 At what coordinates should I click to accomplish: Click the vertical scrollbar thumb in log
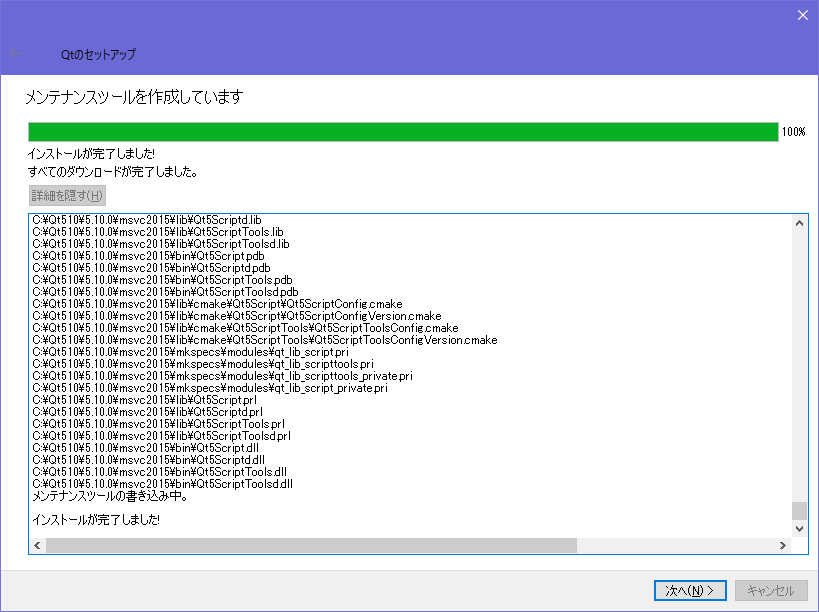(799, 511)
